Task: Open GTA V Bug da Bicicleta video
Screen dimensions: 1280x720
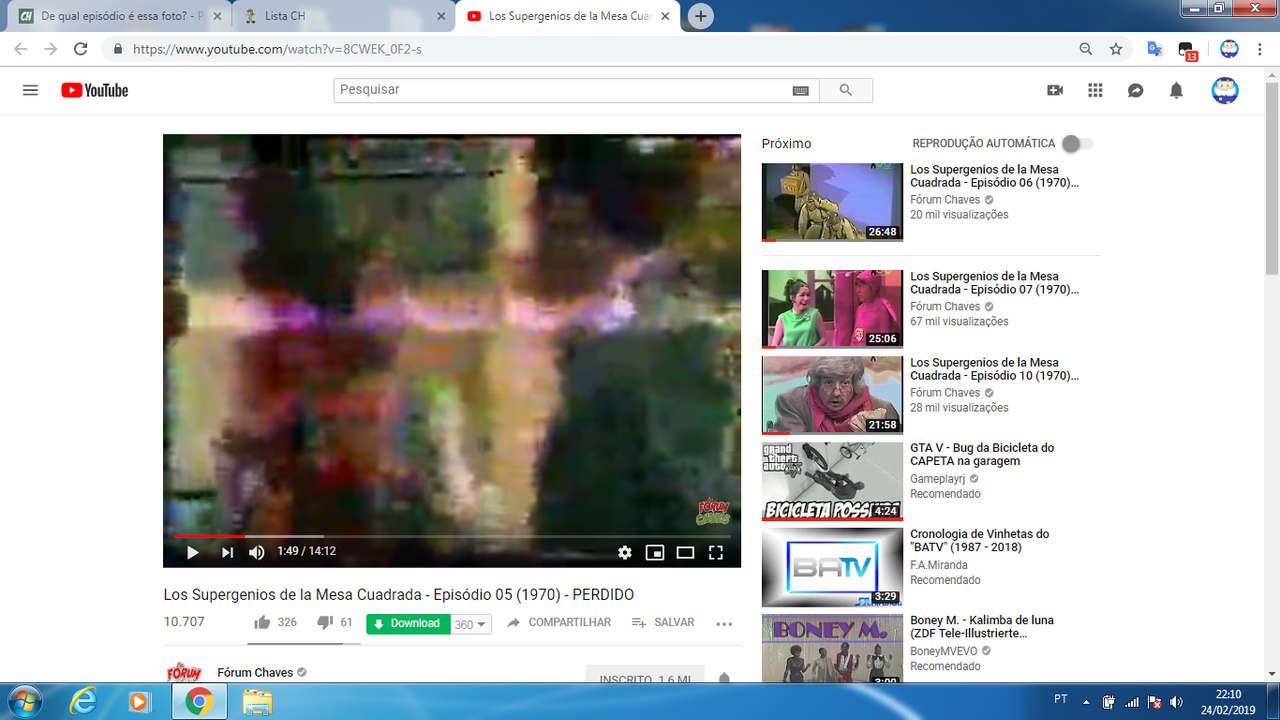Action: click(x=832, y=481)
